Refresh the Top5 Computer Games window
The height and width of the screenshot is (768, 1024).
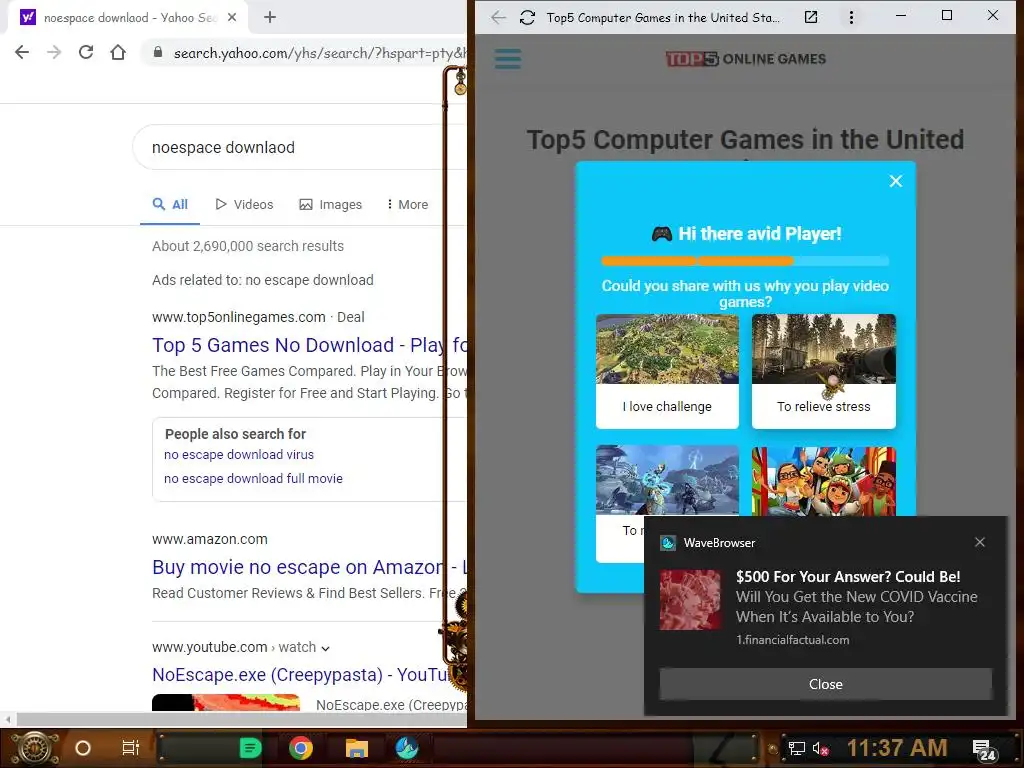[x=528, y=18]
